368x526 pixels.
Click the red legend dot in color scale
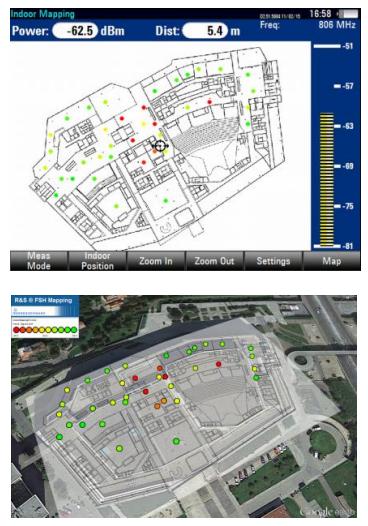pyautogui.click(x=16, y=330)
